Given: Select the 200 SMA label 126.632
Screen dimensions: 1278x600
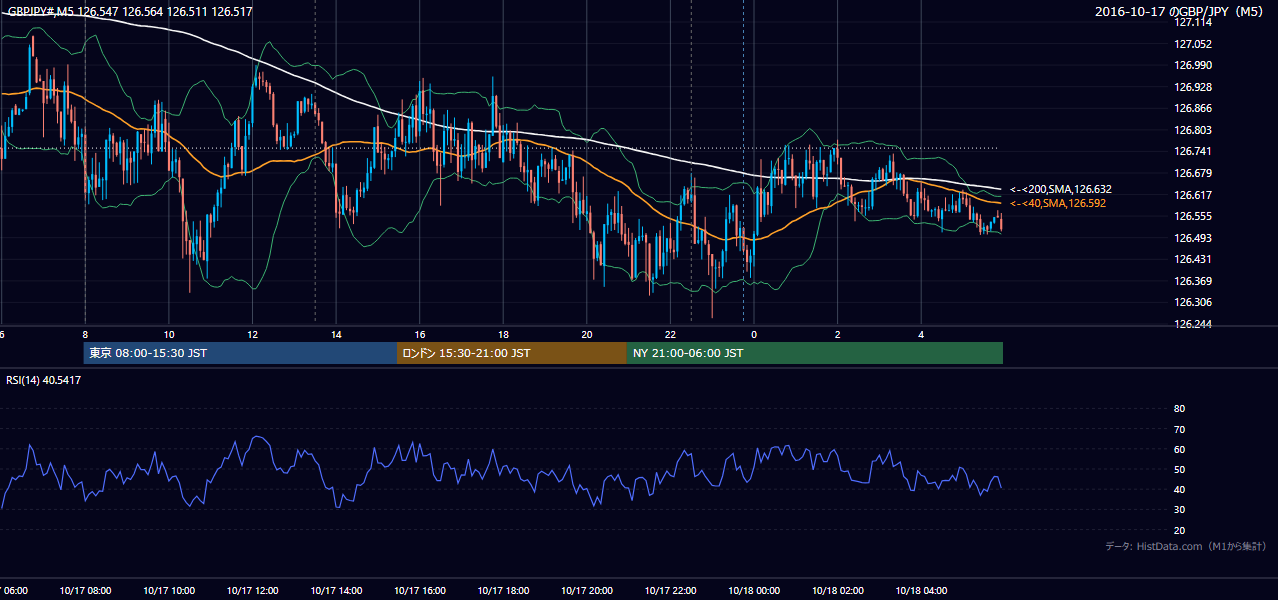Looking at the screenshot, I should pyautogui.click(x=1061, y=189).
